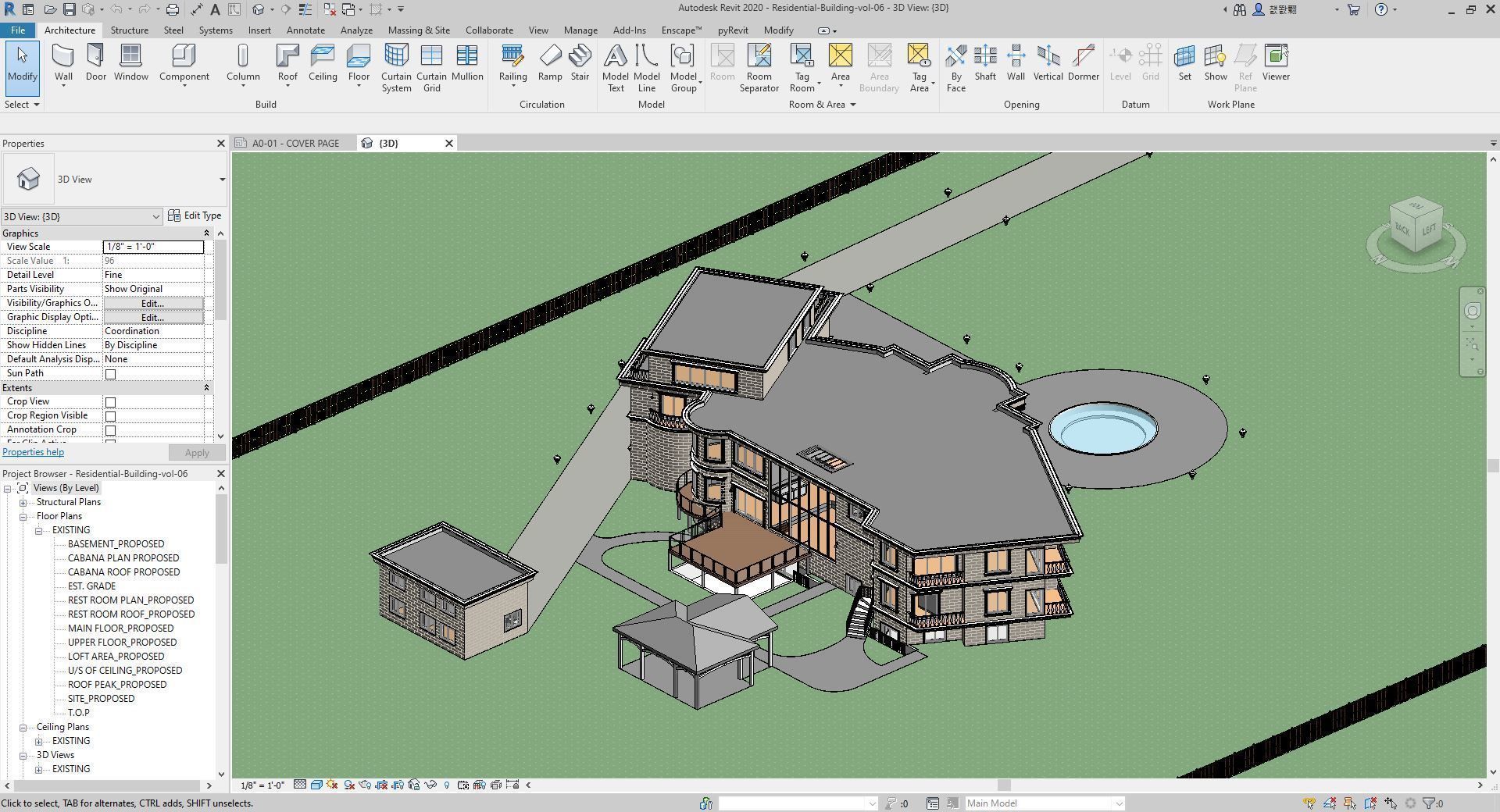This screenshot has height=812, width=1500.
Task: Open the 3D View type selector dropdown
Action: tap(222, 180)
